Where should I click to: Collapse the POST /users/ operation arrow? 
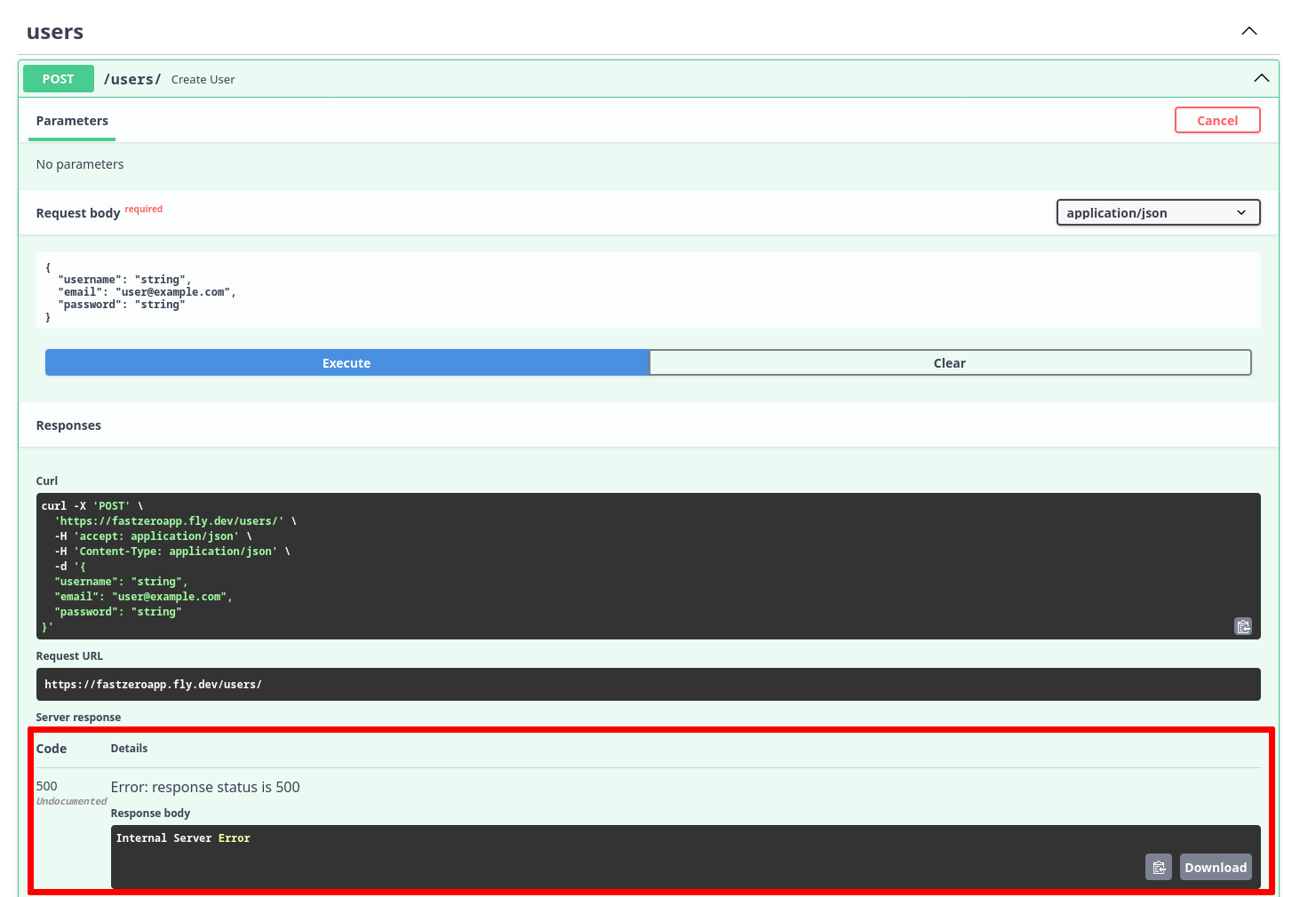[x=1260, y=78]
